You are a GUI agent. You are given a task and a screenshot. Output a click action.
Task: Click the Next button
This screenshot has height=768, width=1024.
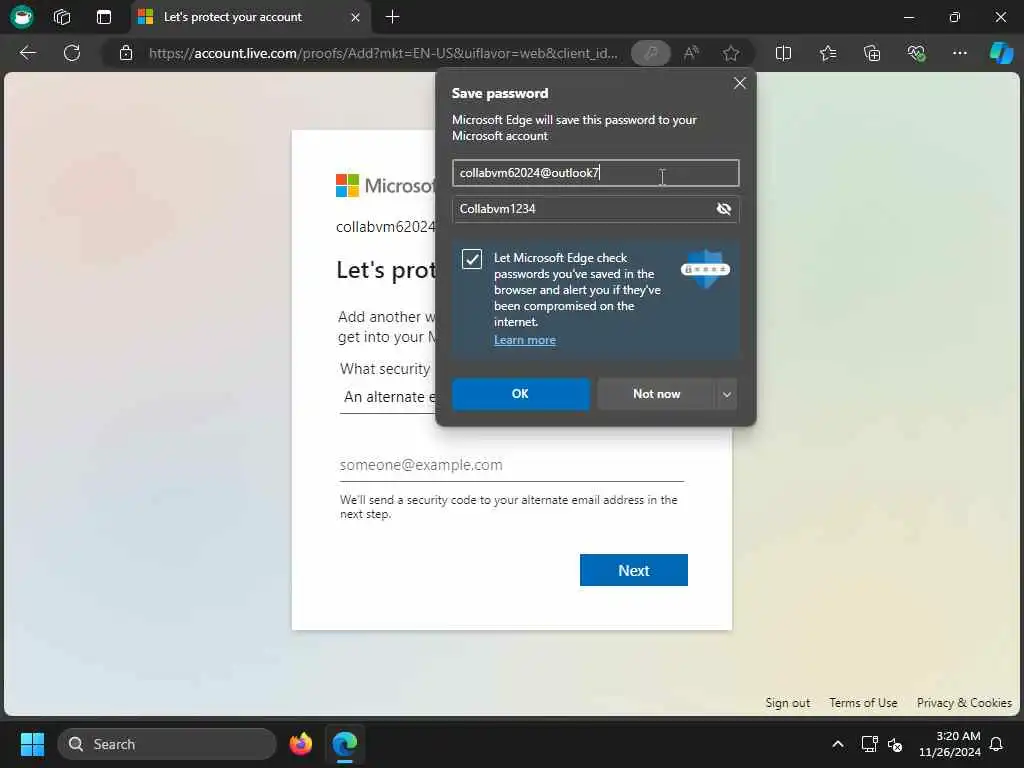(x=633, y=570)
